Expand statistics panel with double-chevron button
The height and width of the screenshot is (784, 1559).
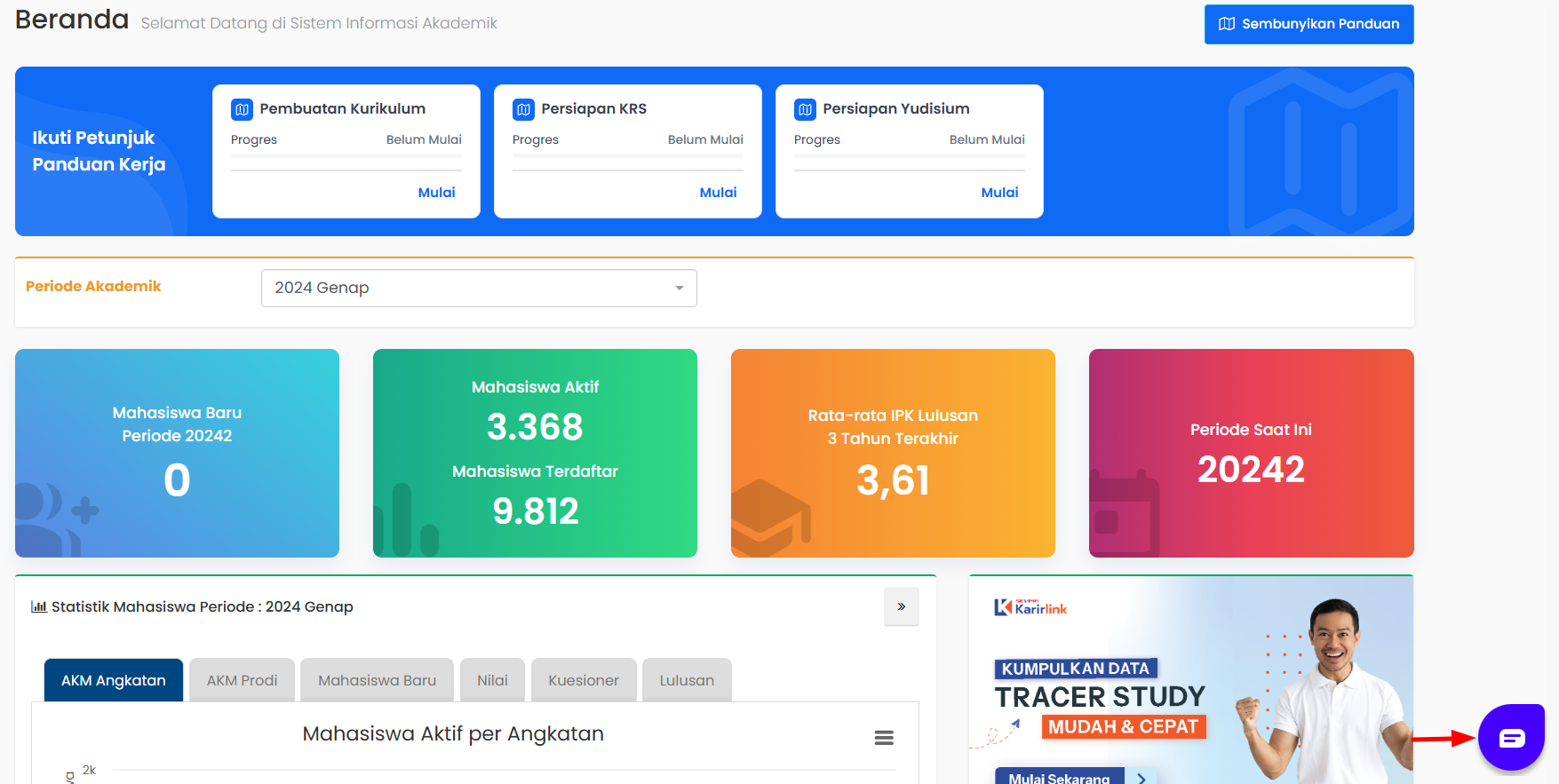click(901, 606)
